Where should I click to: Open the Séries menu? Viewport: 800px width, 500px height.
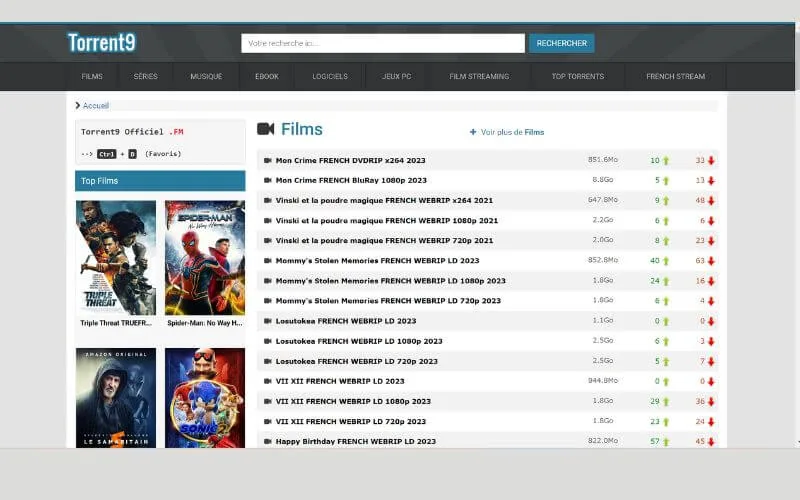click(x=145, y=76)
